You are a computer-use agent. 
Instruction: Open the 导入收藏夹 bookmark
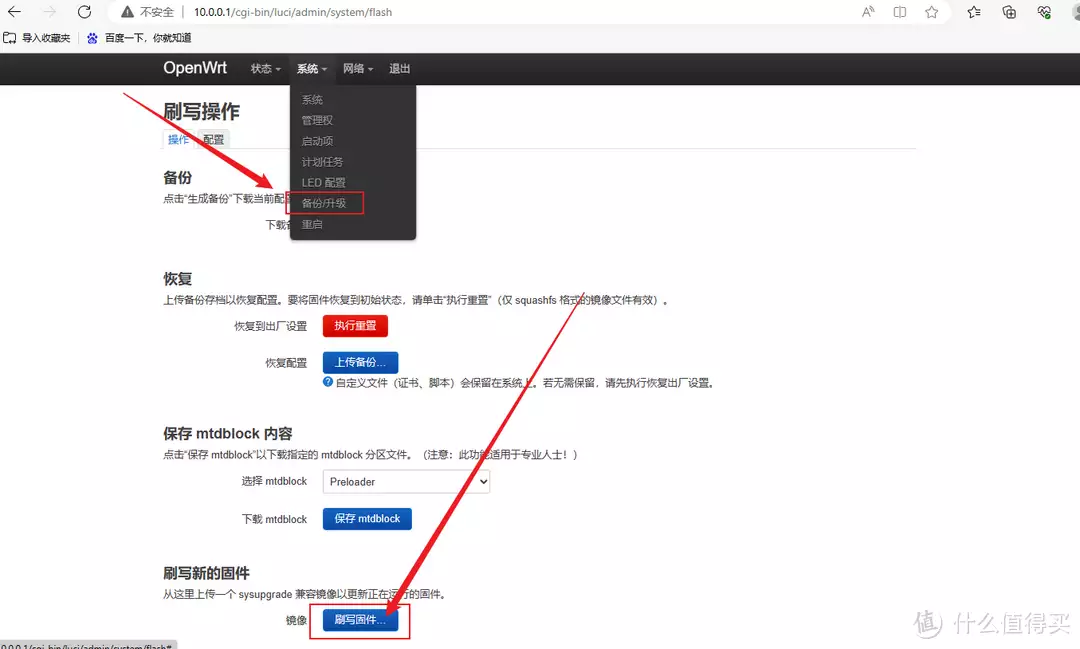[x=37, y=38]
